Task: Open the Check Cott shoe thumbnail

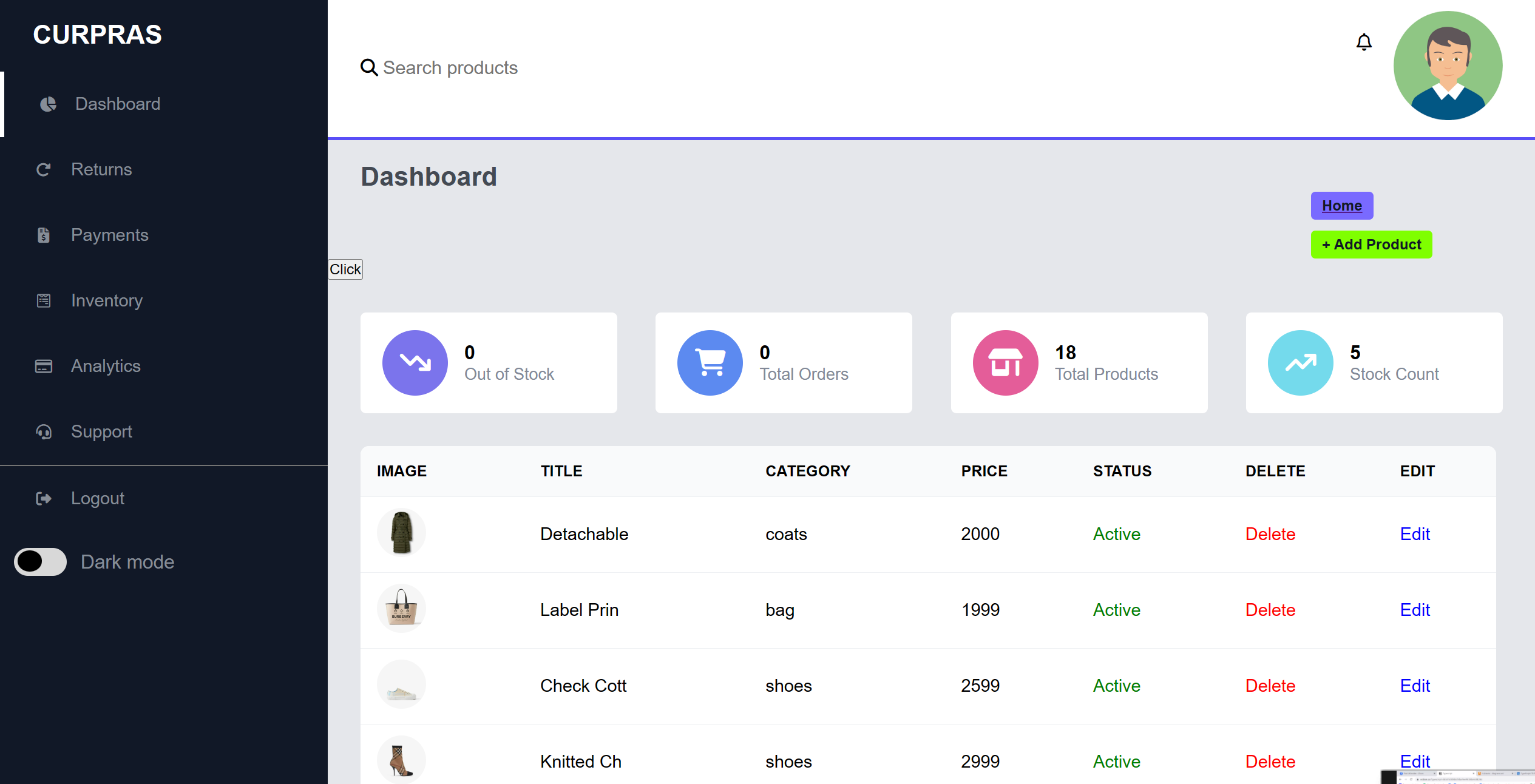Action: [x=401, y=684]
